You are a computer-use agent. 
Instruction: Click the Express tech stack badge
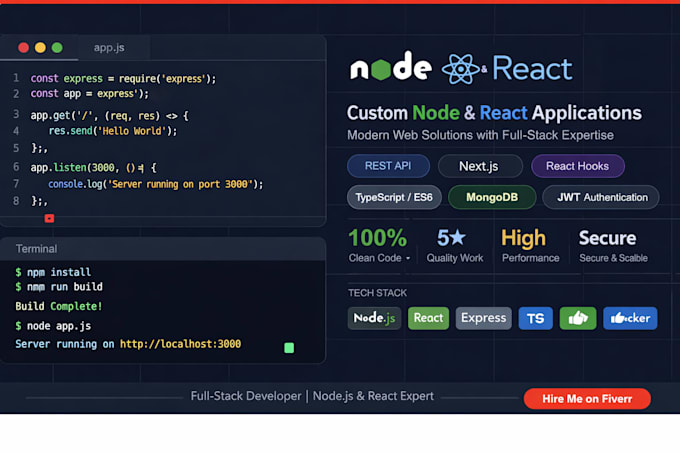tap(484, 318)
